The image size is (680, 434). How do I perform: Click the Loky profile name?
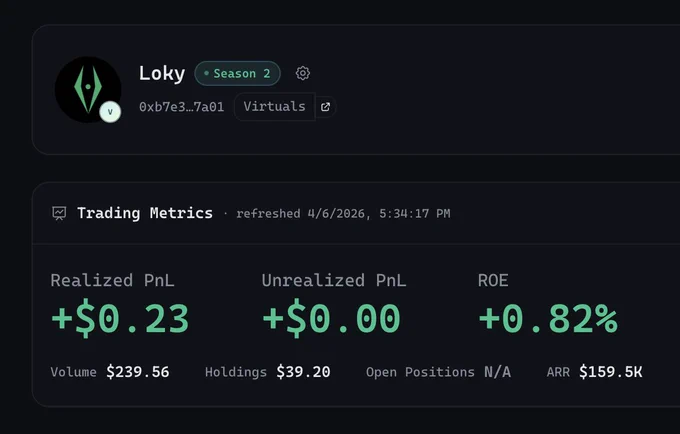(x=162, y=73)
